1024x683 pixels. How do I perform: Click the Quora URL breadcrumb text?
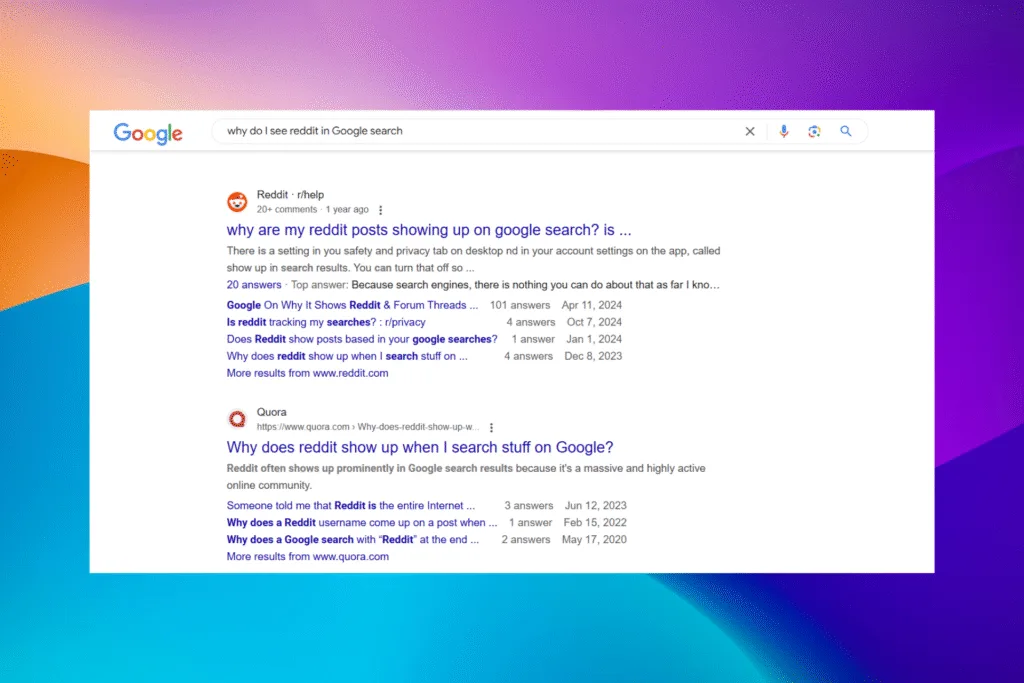tap(368, 427)
